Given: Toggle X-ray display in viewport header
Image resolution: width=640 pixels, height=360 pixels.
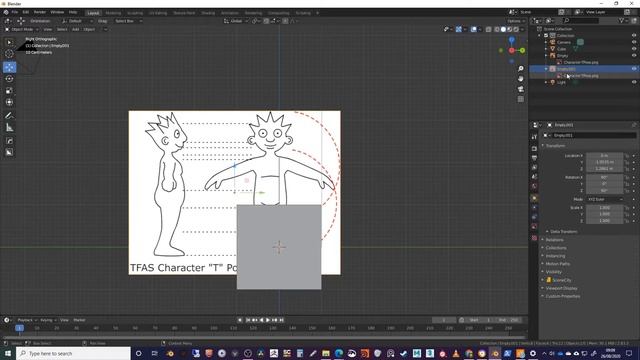Looking at the screenshot, I should [489, 29].
